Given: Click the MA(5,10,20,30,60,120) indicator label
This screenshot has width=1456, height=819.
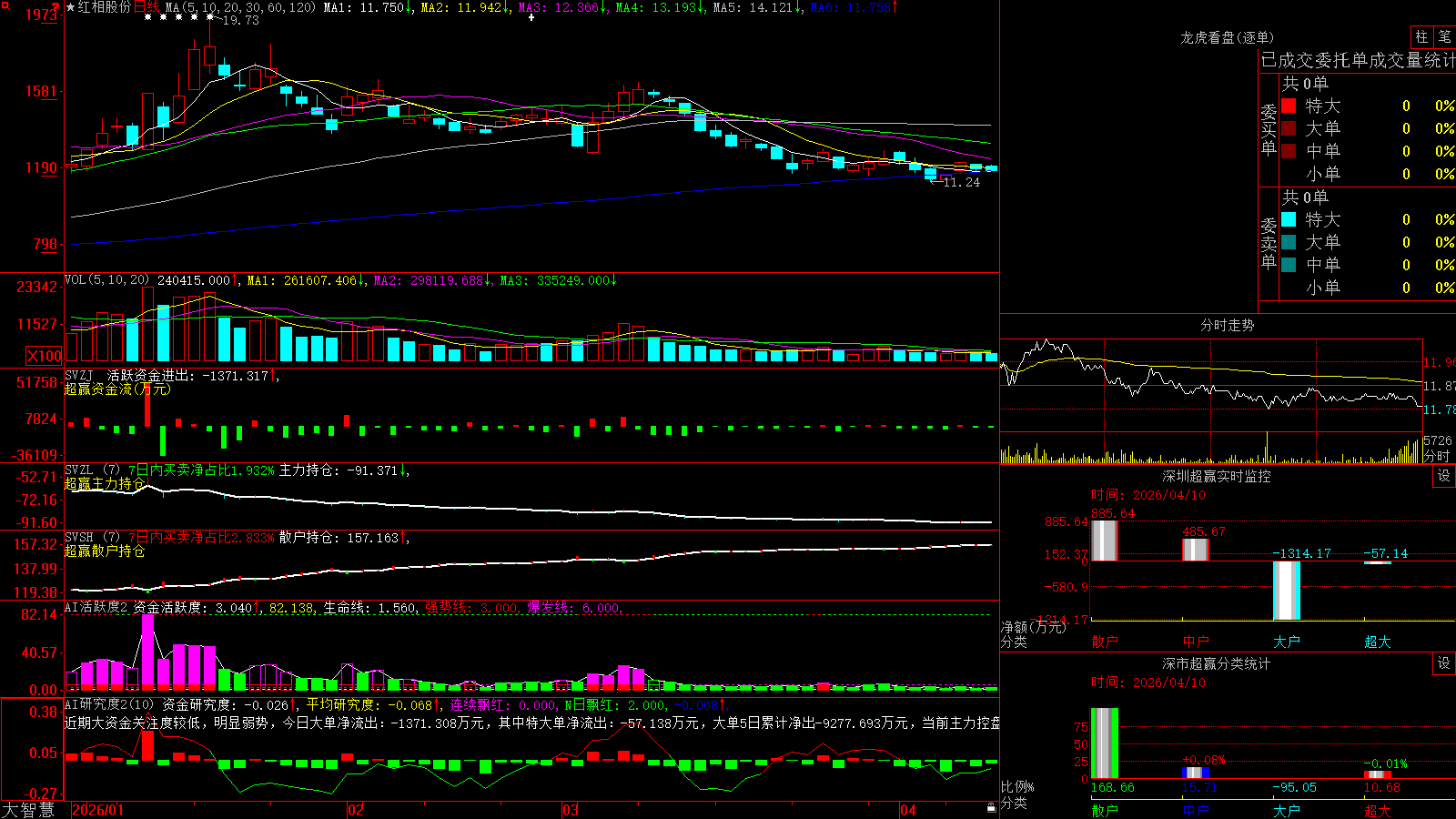Looking at the screenshot, I should [240, 7].
